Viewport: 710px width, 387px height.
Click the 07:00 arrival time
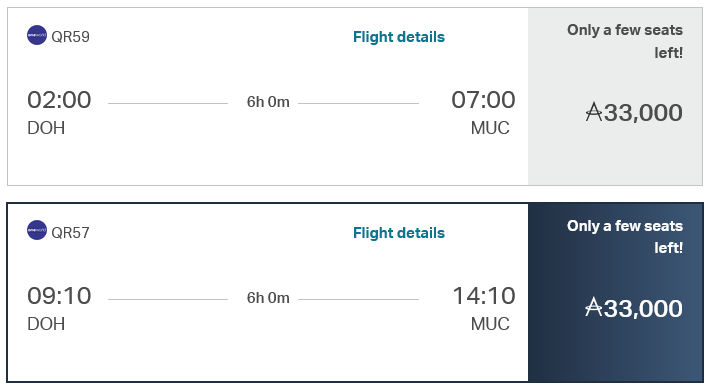[x=483, y=100]
